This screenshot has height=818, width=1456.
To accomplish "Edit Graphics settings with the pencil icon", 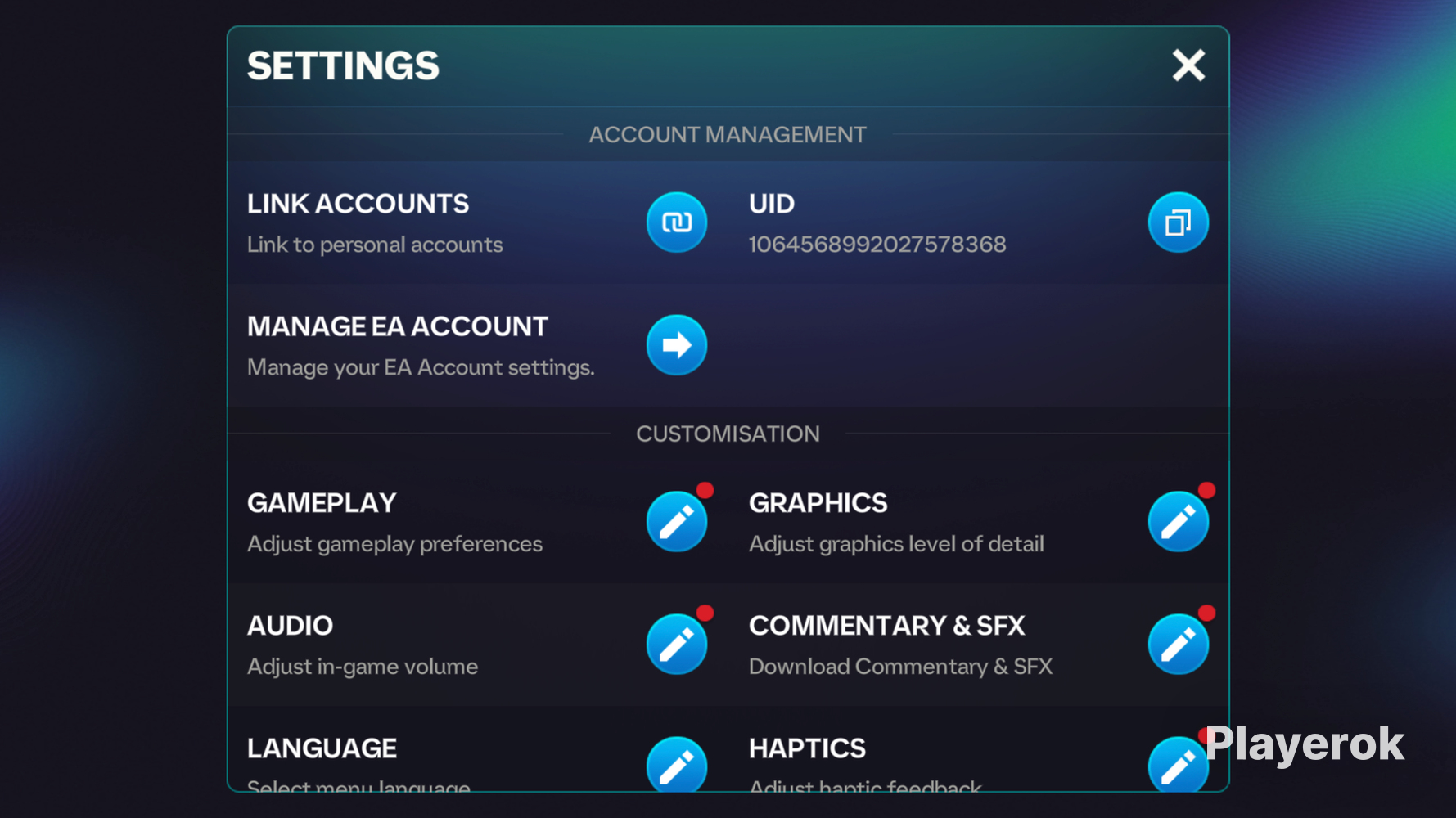I will [1179, 522].
